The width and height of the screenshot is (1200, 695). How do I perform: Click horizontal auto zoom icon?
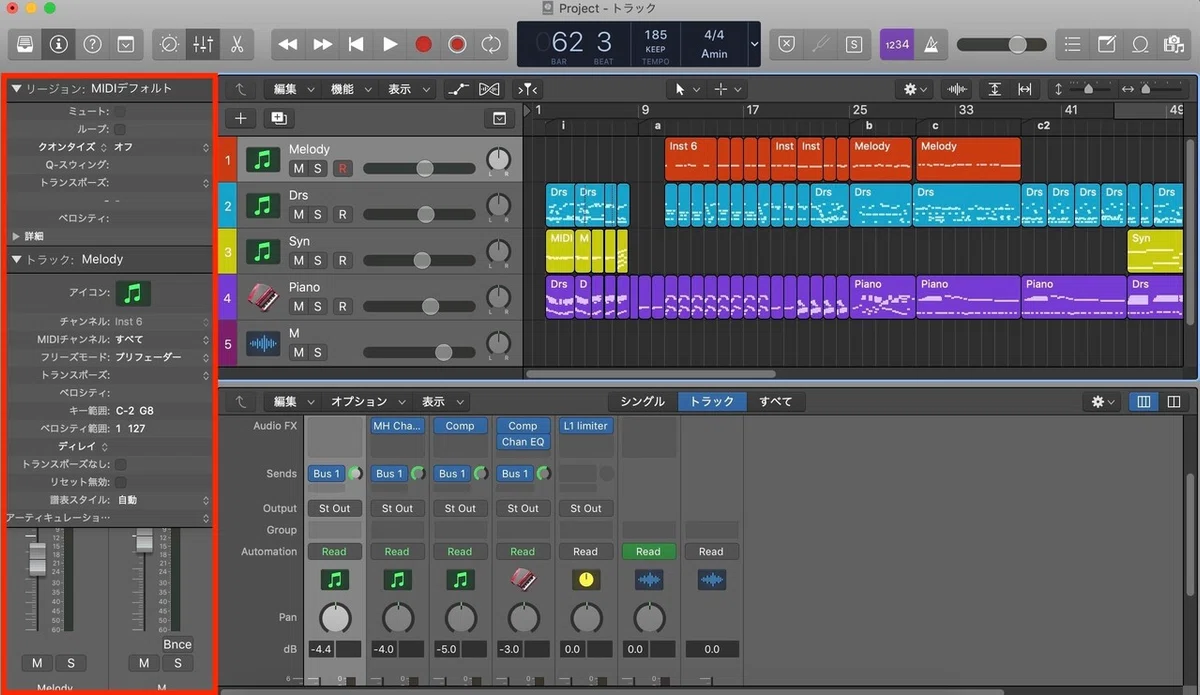1025,89
